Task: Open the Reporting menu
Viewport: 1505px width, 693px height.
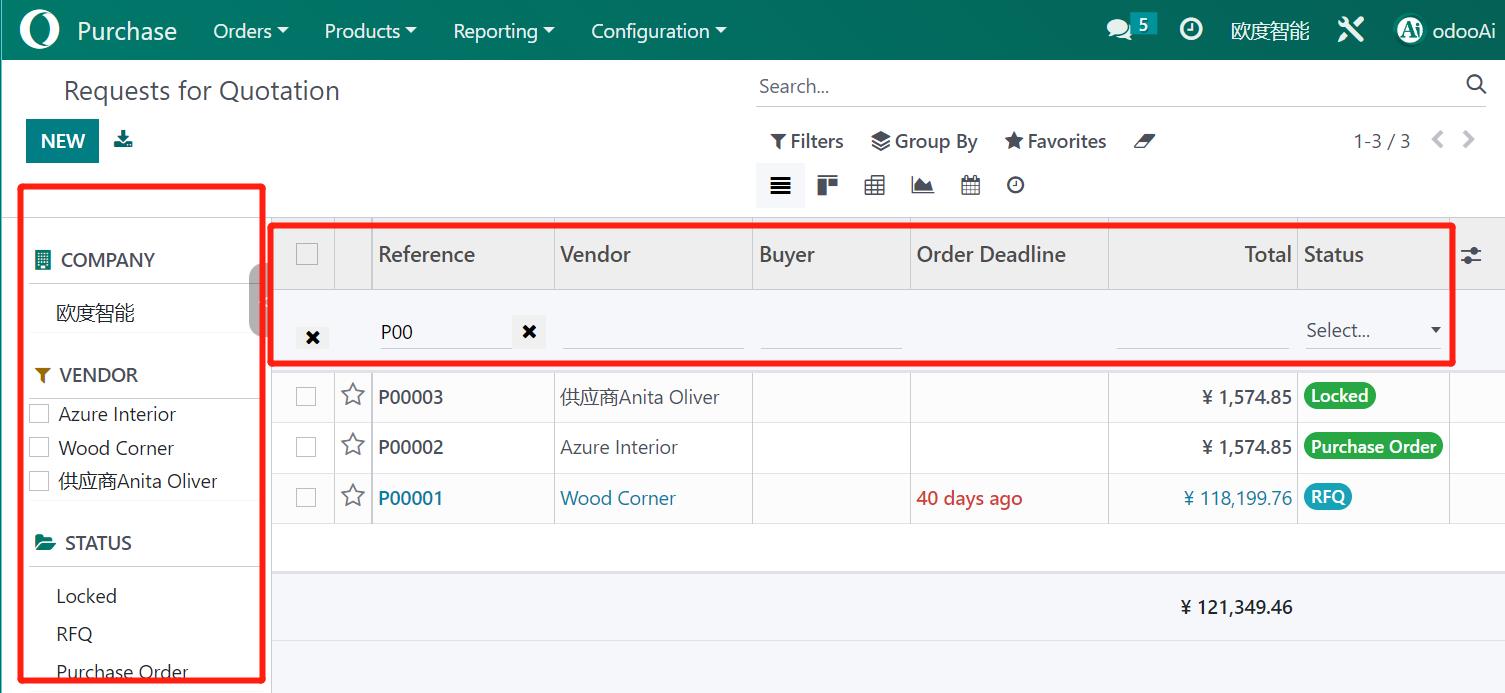Action: pos(503,31)
